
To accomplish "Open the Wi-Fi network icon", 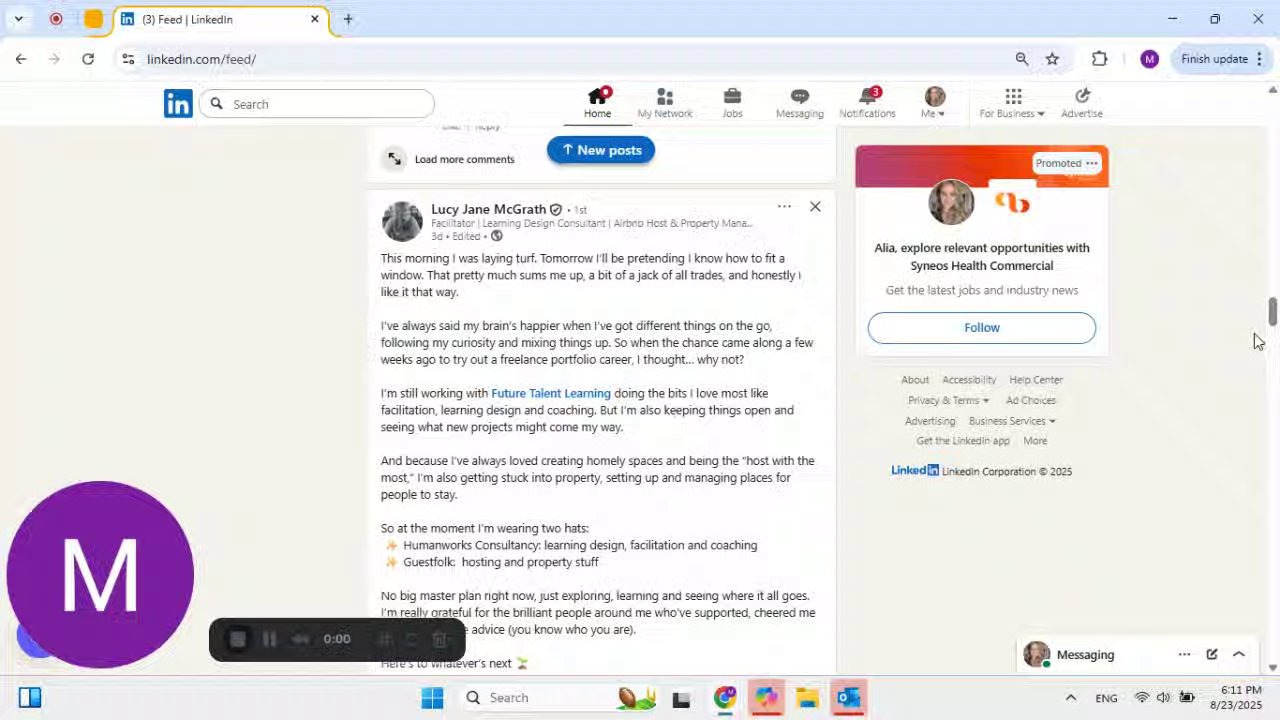I will tap(1141, 698).
